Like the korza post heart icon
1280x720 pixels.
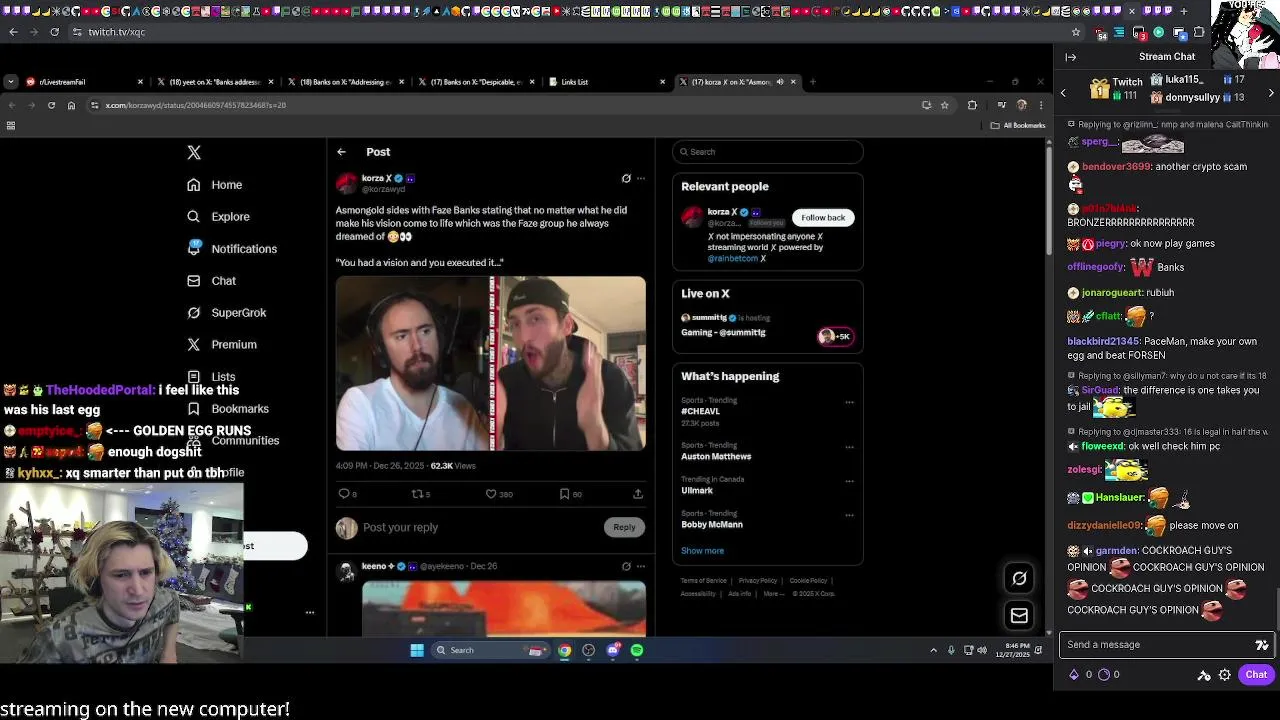[x=491, y=494]
